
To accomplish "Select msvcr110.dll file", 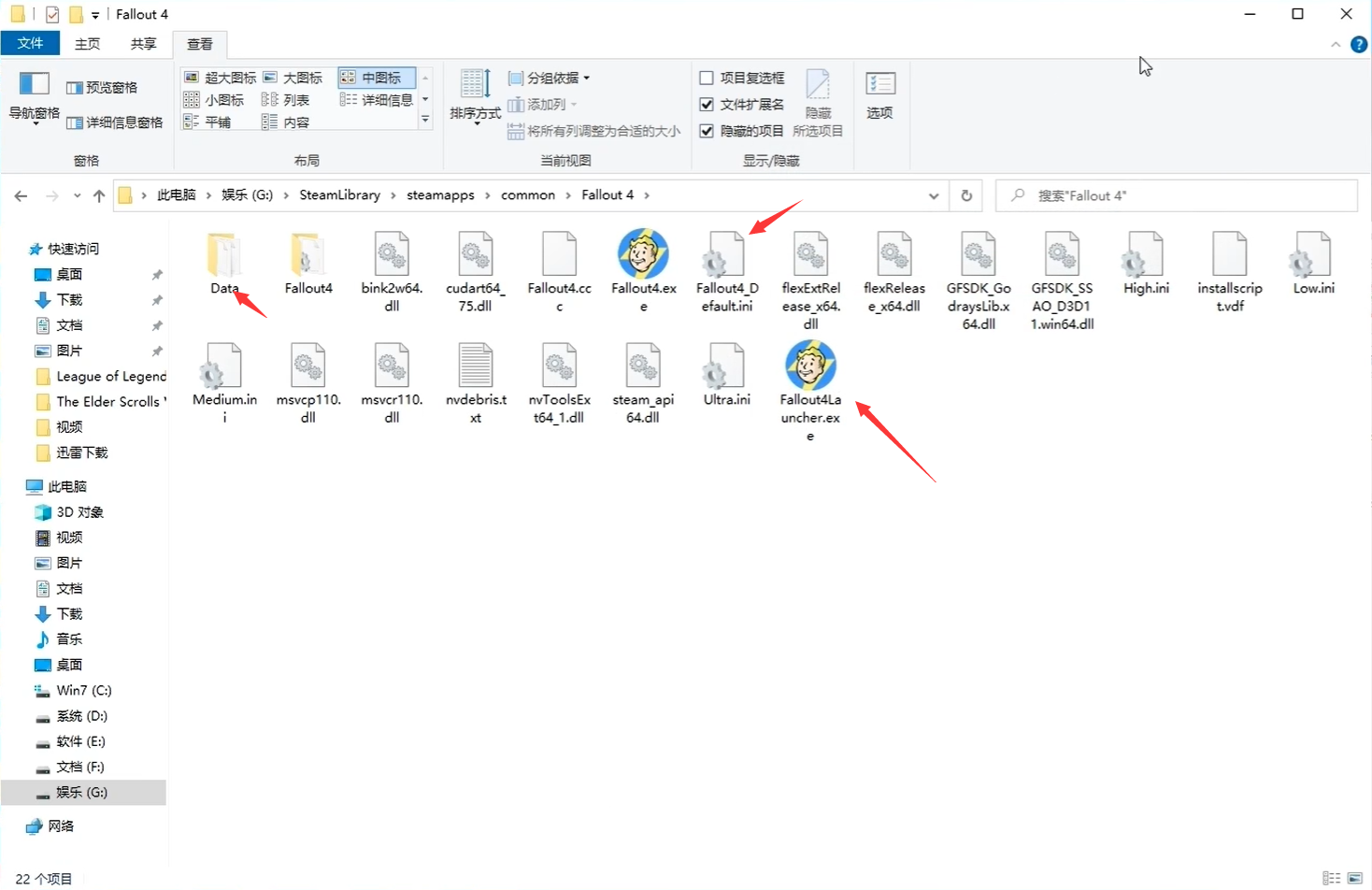I will point(392,382).
